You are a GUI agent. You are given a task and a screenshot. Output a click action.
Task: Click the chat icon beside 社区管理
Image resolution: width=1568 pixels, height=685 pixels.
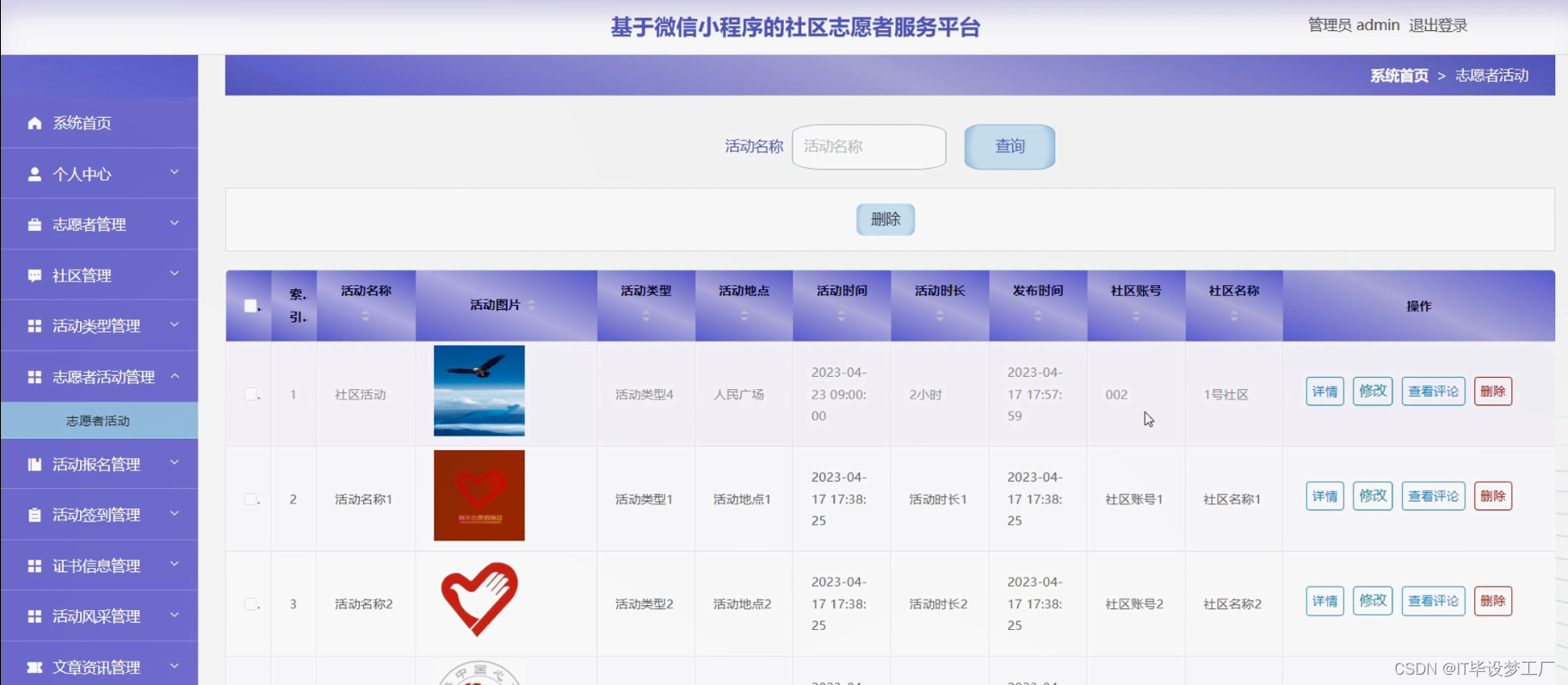tap(34, 275)
